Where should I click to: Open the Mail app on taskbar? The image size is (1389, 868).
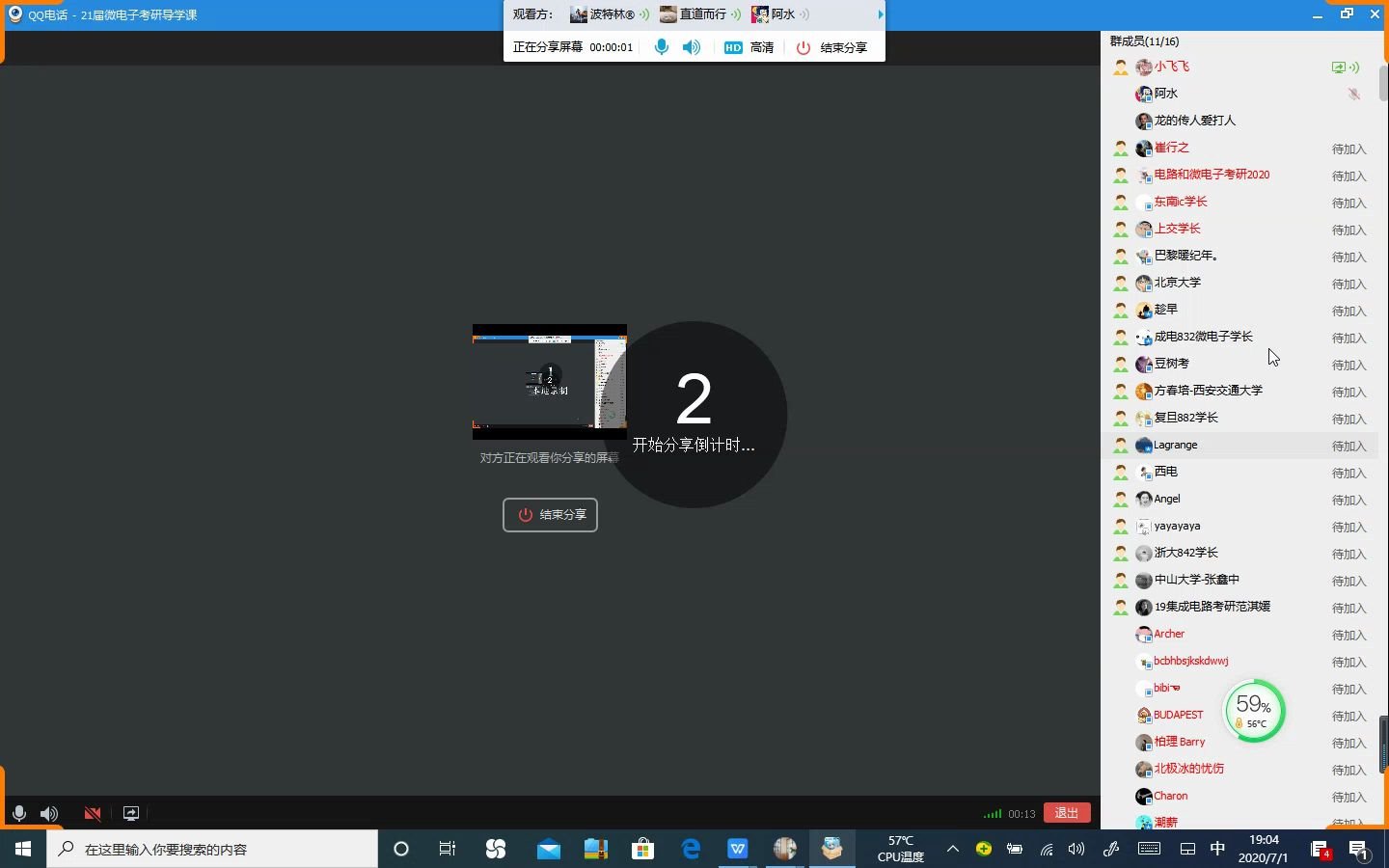(x=549, y=849)
